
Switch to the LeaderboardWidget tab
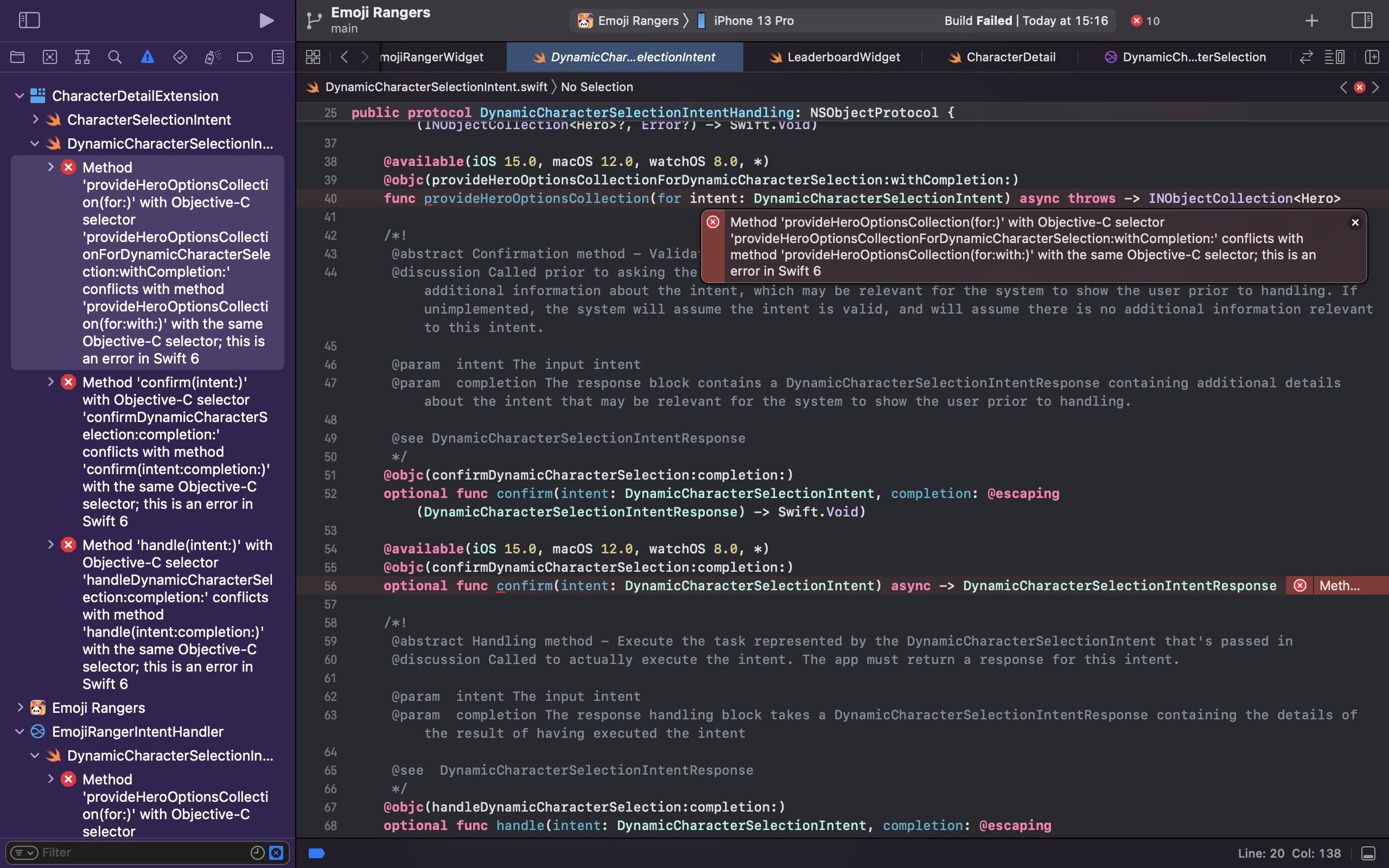point(843,57)
